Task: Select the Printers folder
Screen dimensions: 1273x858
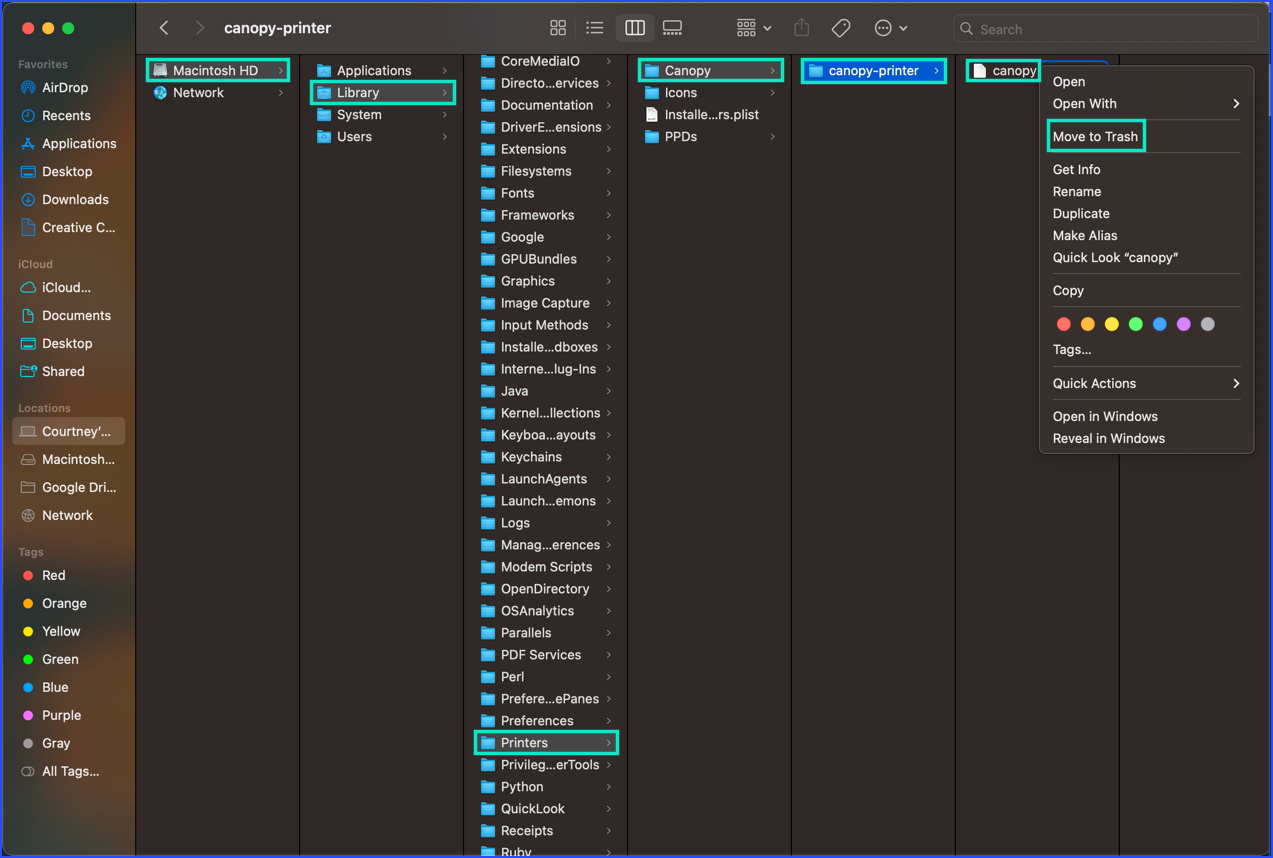Action: tap(546, 742)
